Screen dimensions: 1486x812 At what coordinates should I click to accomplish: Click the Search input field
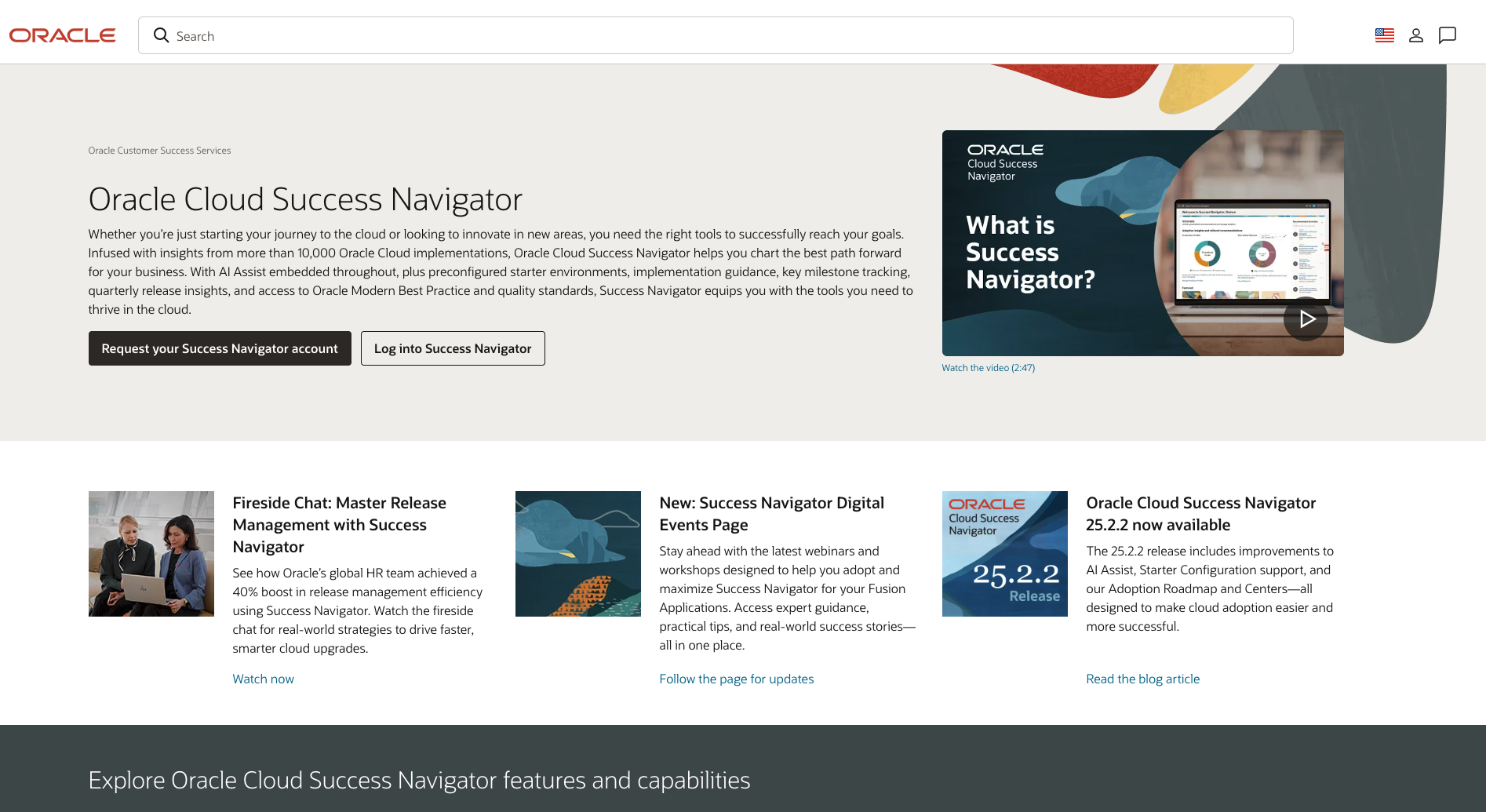(x=716, y=35)
